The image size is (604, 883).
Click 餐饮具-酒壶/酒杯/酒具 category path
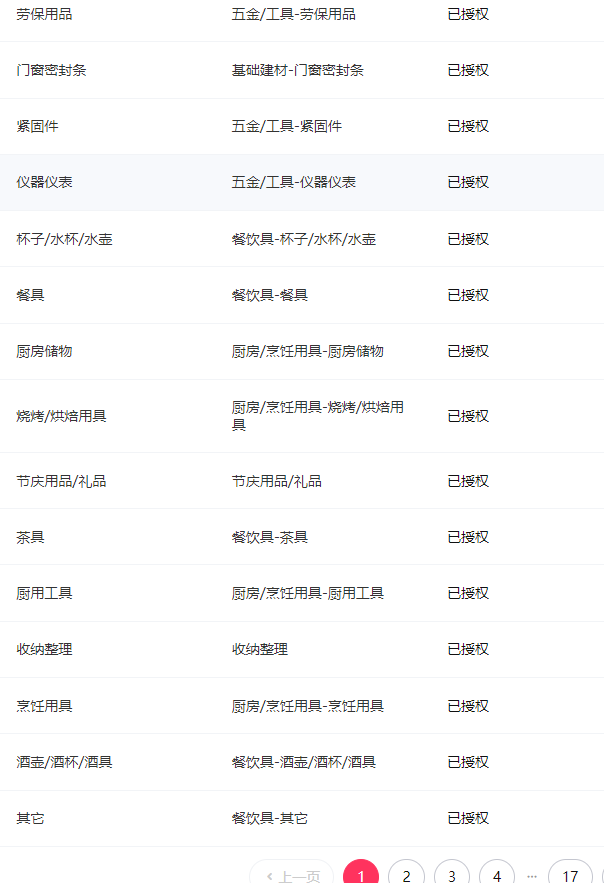pyautogui.click(x=304, y=762)
